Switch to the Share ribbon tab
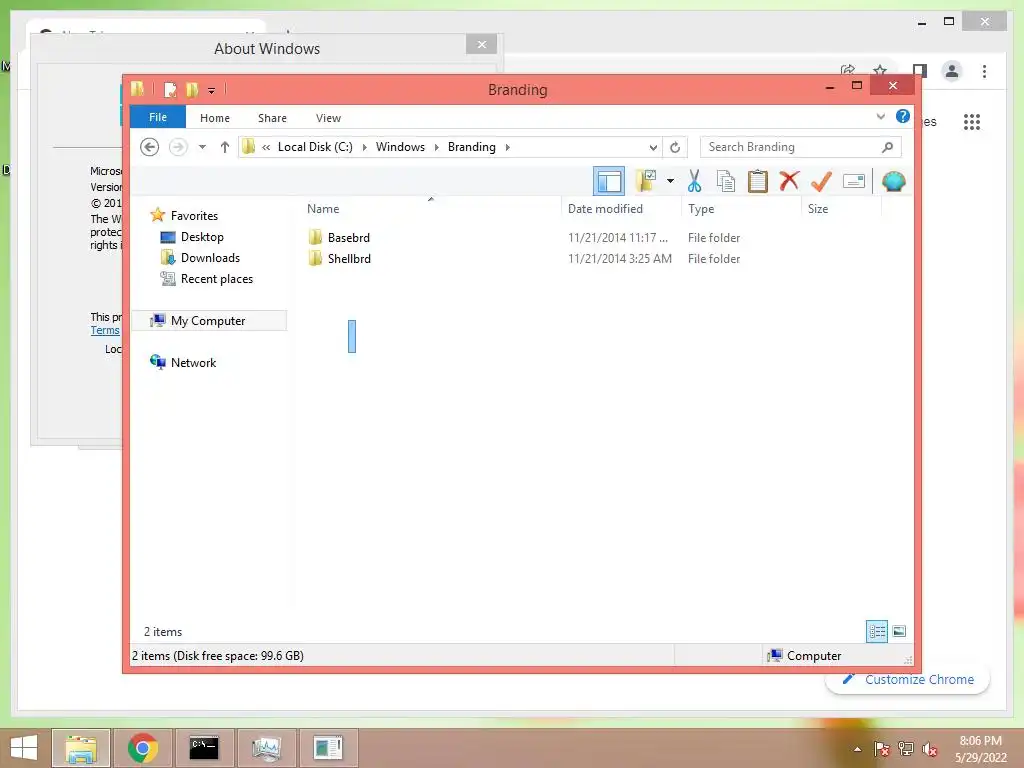1024x768 pixels. [x=272, y=118]
